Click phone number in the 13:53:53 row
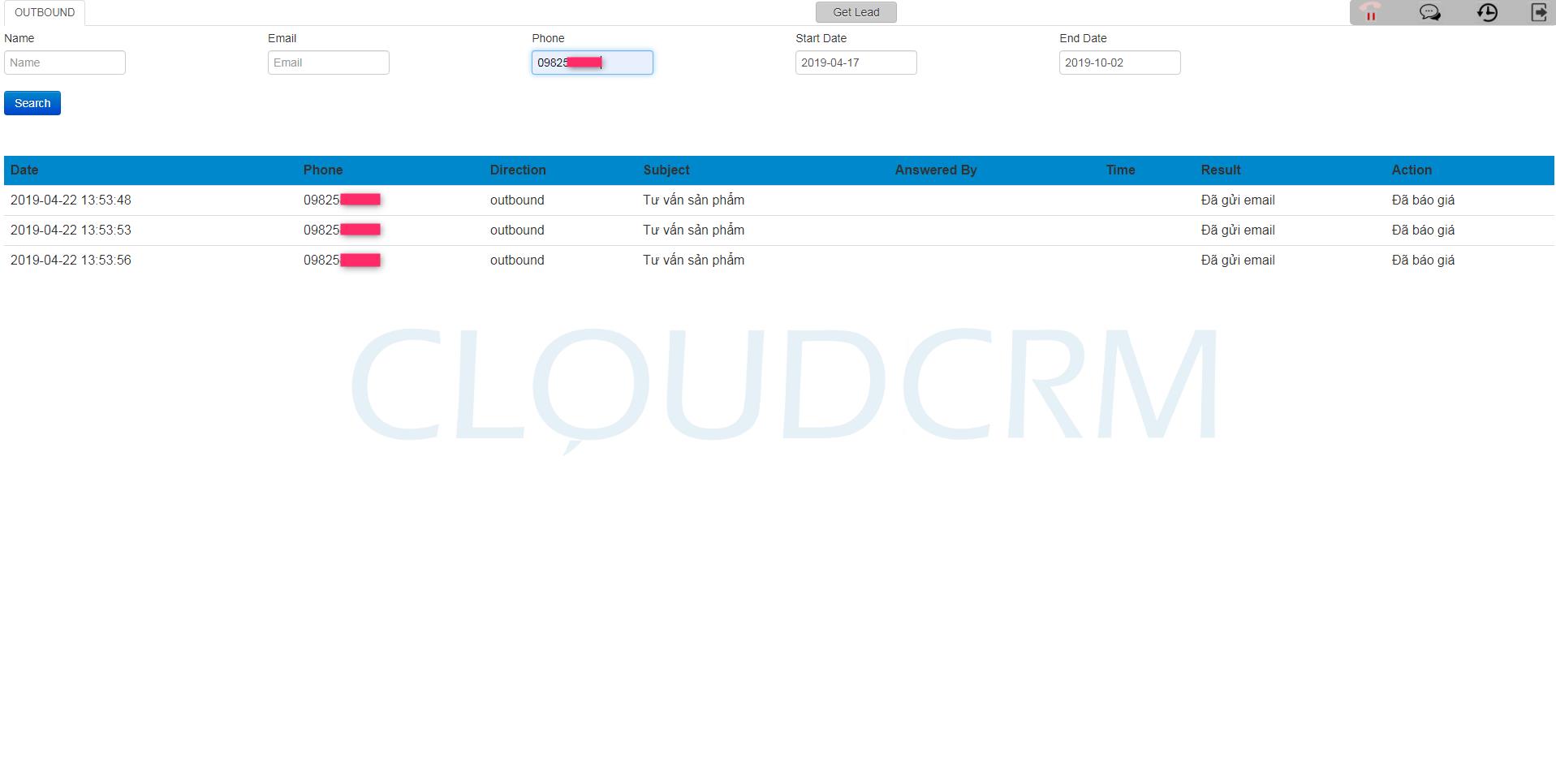 coord(342,230)
